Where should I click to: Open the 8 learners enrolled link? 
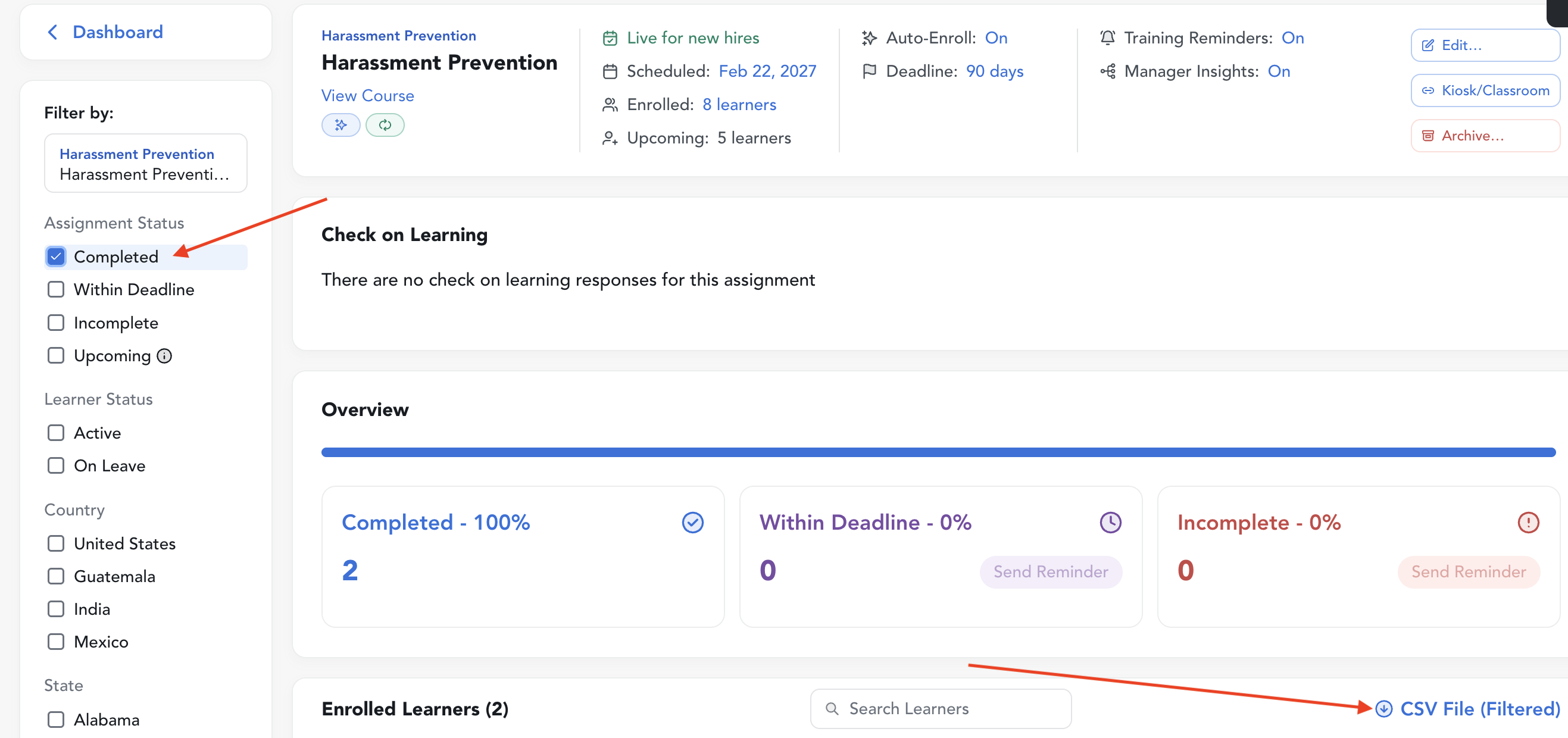tap(739, 105)
